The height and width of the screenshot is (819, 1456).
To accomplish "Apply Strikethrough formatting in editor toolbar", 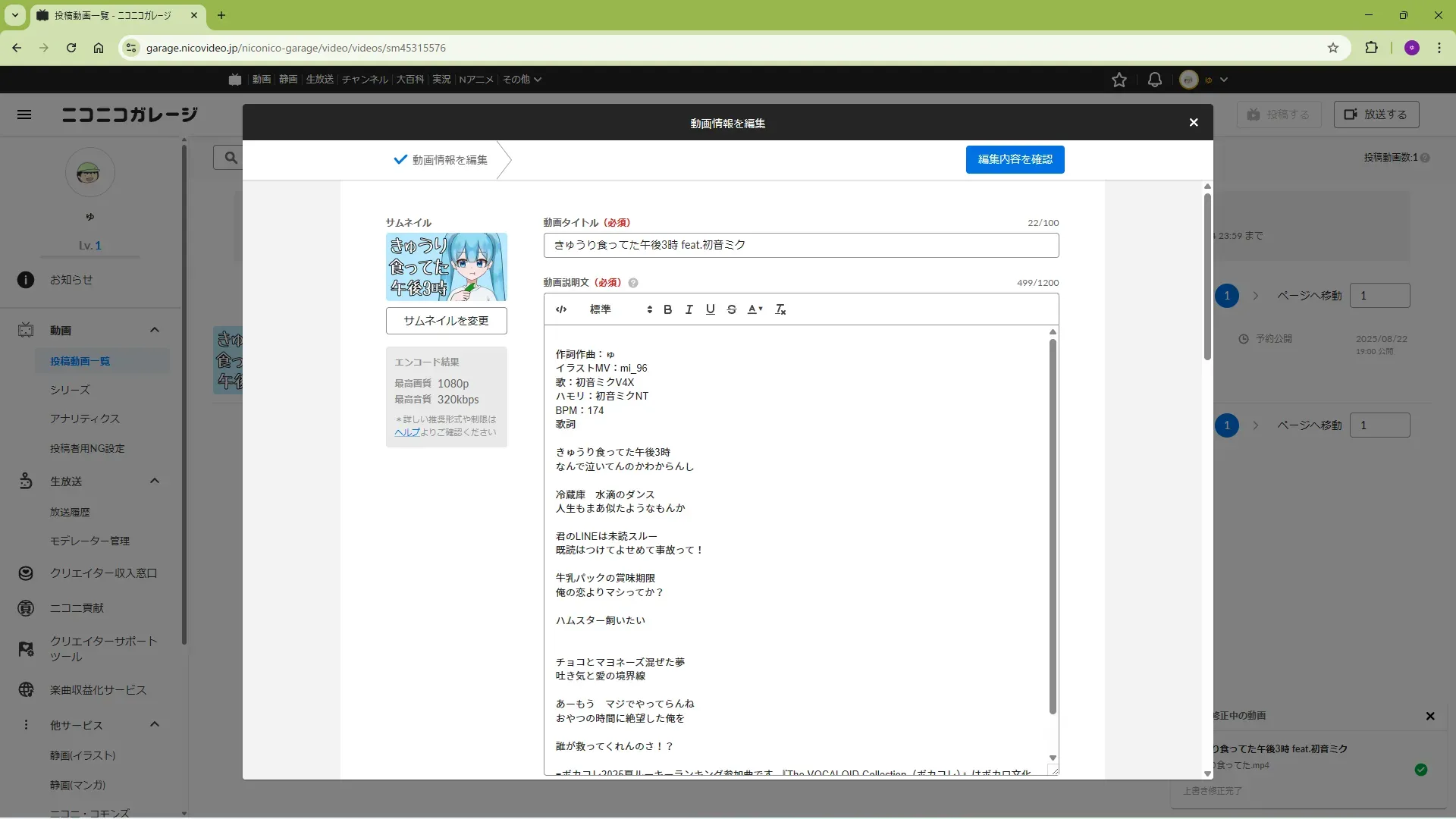I will (x=731, y=309).
